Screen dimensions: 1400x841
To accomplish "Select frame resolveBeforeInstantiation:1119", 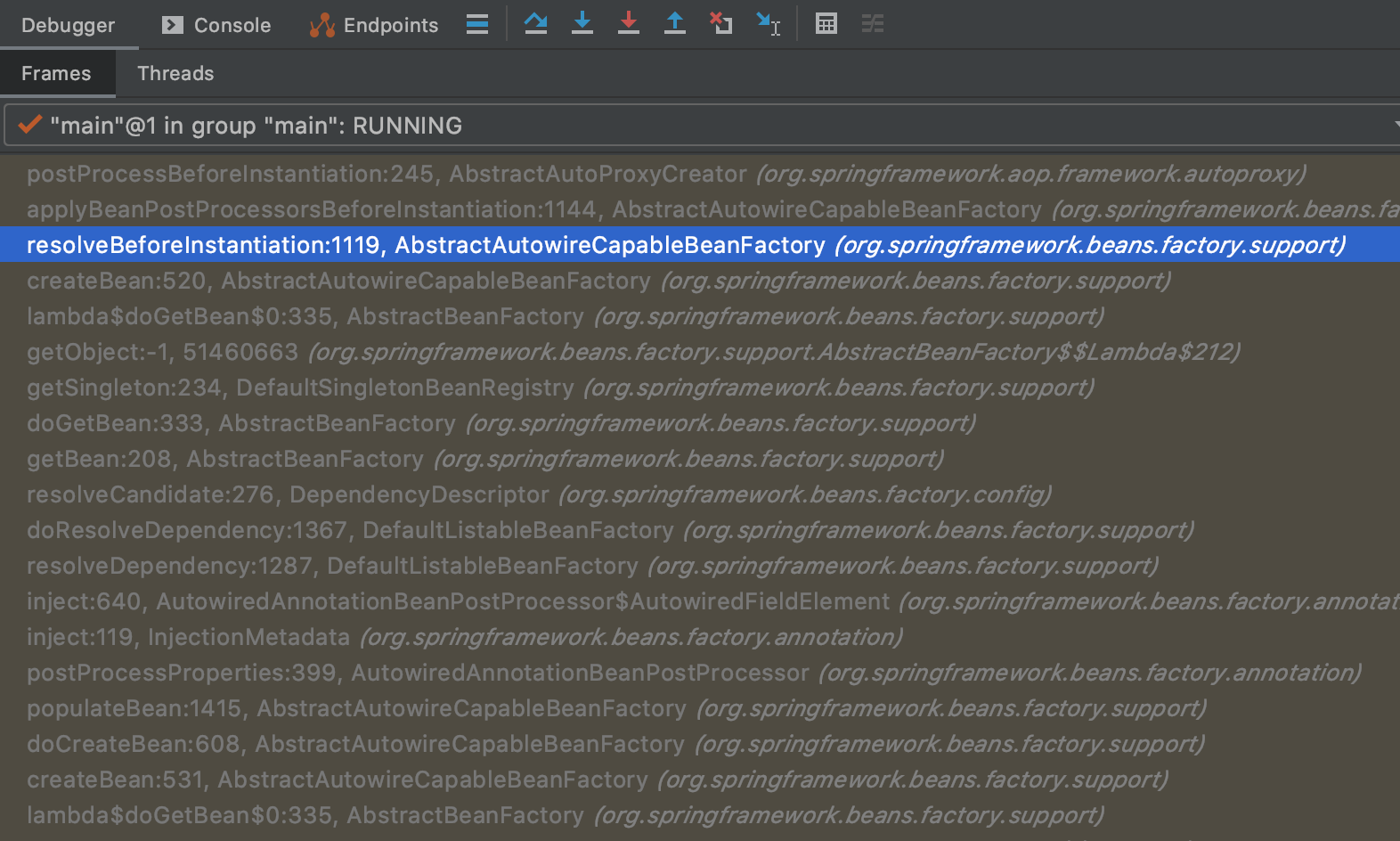I will (x=700, y=245).
